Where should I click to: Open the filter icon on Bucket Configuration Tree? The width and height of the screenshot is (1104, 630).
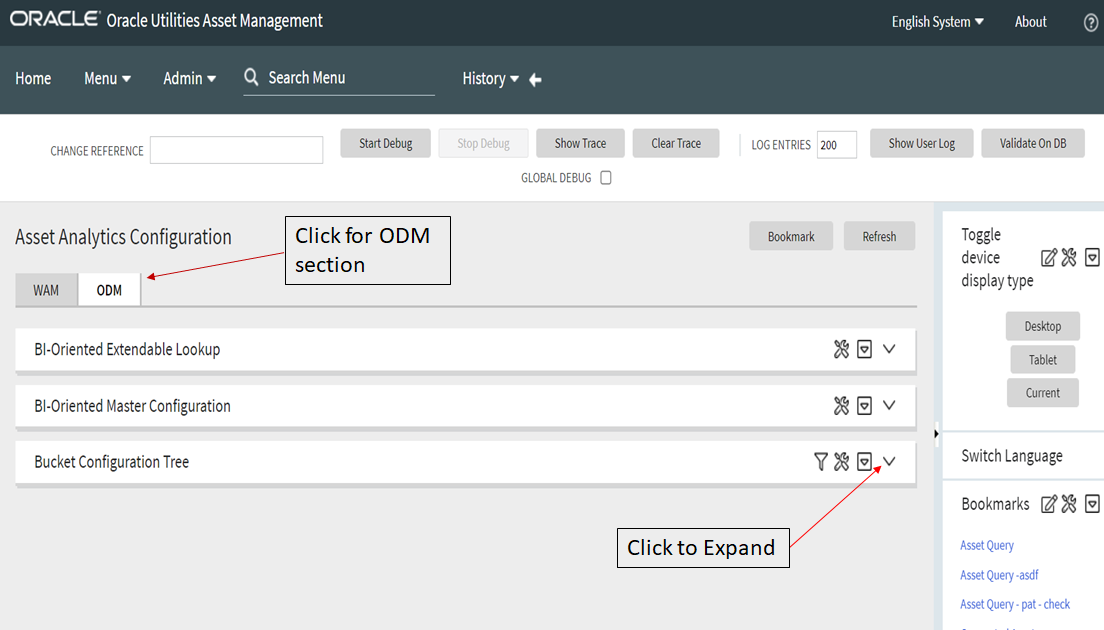pyautogui.click(x=820, y=461)
